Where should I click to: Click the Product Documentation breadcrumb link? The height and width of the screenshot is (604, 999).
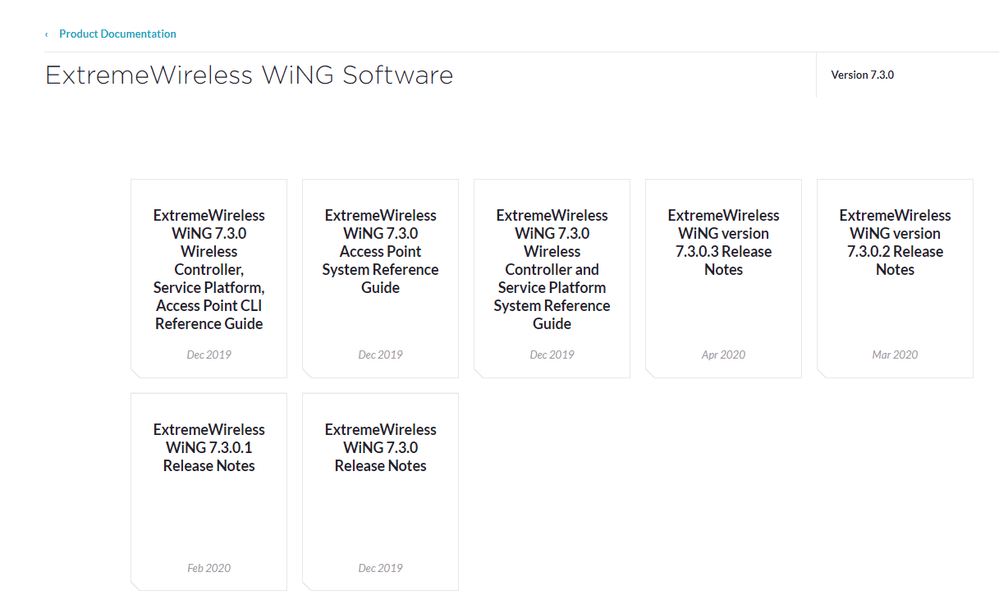(x=117, y=34)
